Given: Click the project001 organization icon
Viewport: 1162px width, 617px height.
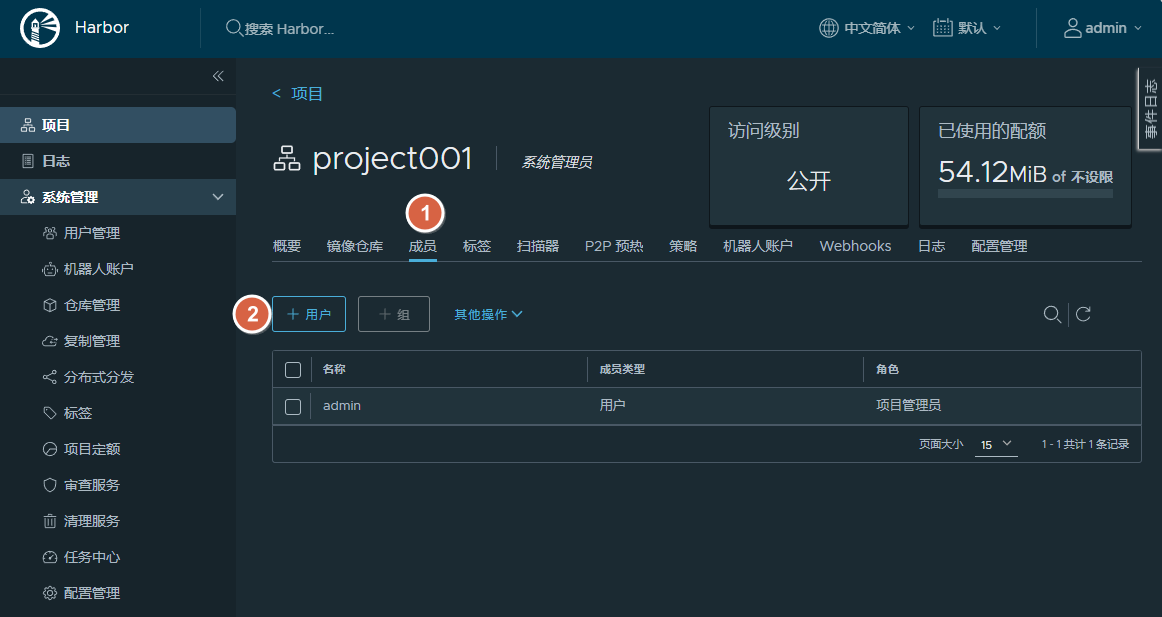Looking at the screenshot, I should pyautogui.click(x=287, y=159).
